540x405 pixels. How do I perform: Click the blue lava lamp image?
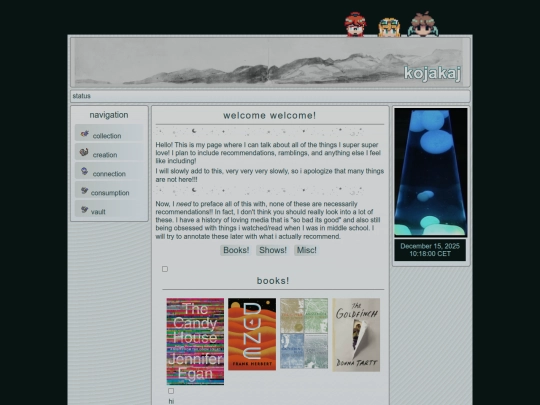coord(431,172)
